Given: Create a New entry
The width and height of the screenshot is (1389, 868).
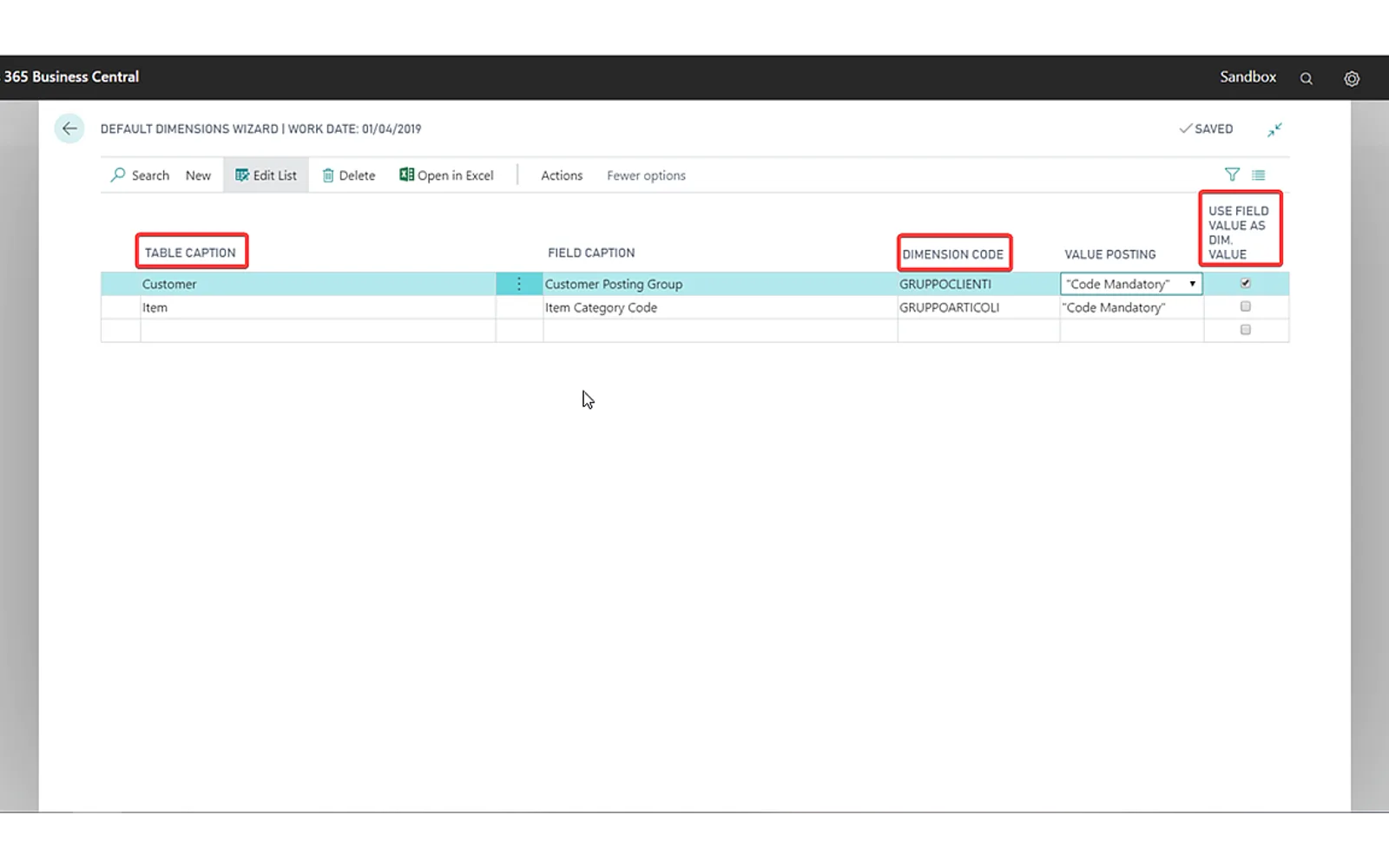Looking at the screenshot, I should pyautogui.click(x=198, y=175).
